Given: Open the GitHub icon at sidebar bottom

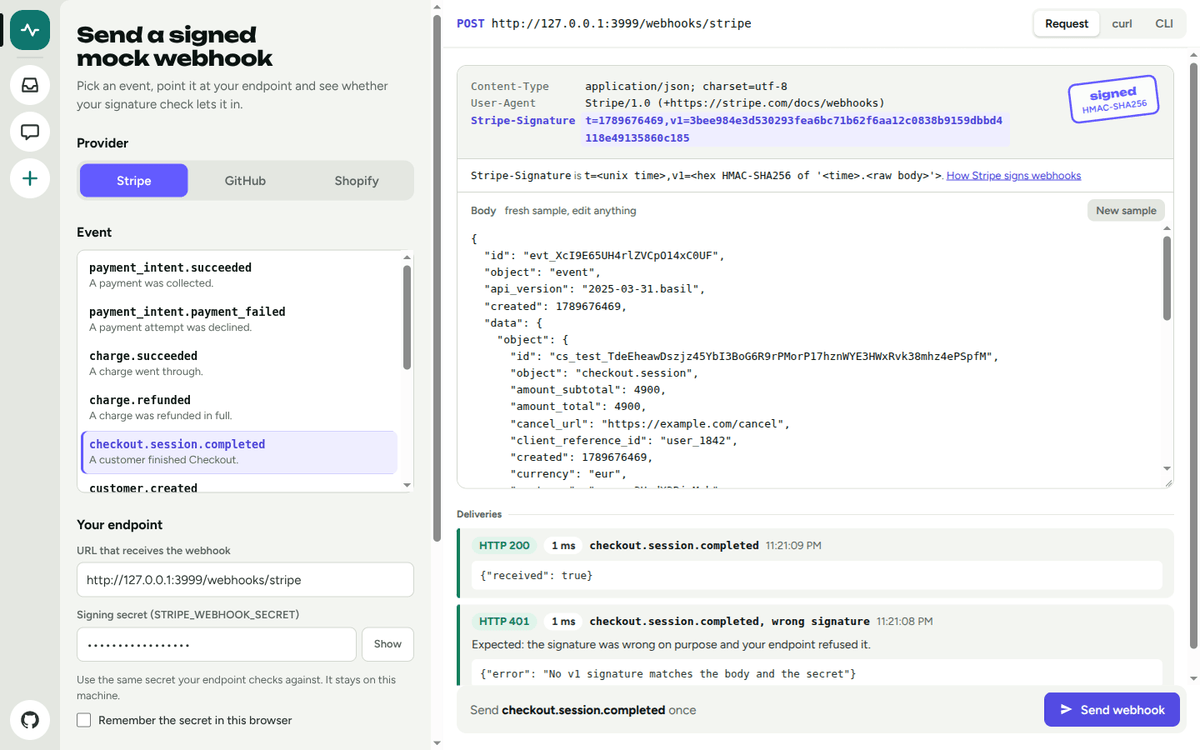Looking at the screenshot, I should [x=30, y=720].
